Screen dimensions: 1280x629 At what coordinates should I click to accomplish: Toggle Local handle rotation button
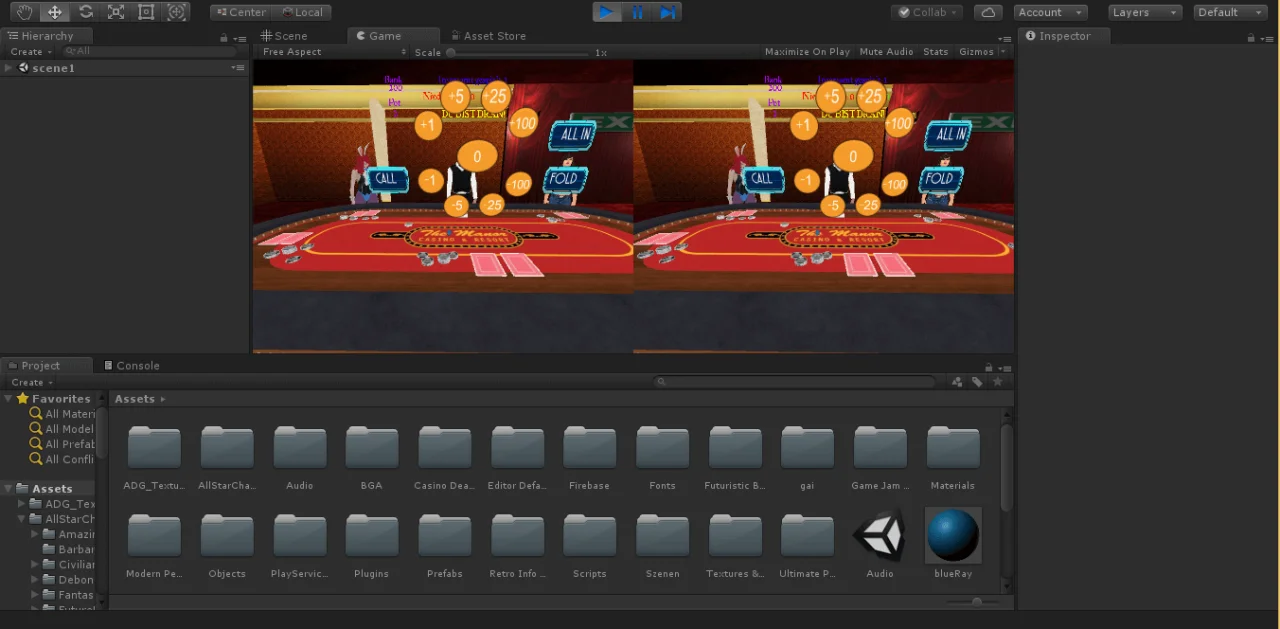(x=302, y=12)
